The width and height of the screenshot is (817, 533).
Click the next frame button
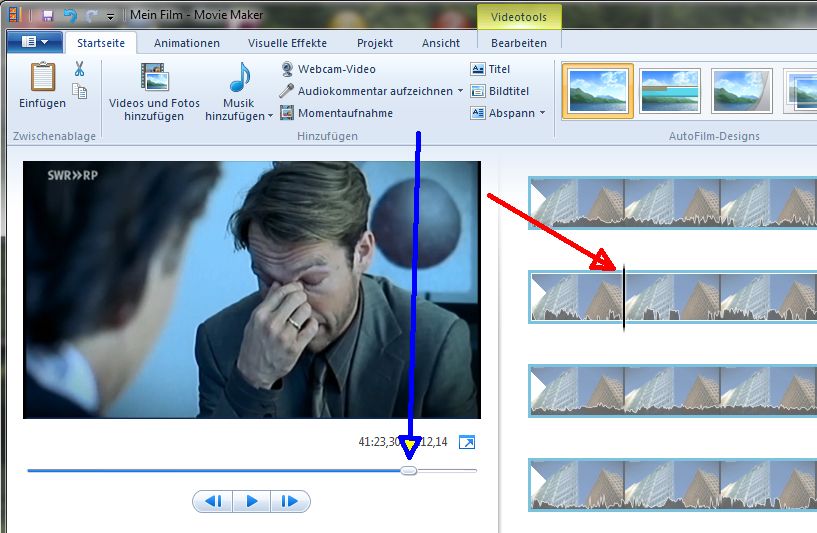(290, 501)
